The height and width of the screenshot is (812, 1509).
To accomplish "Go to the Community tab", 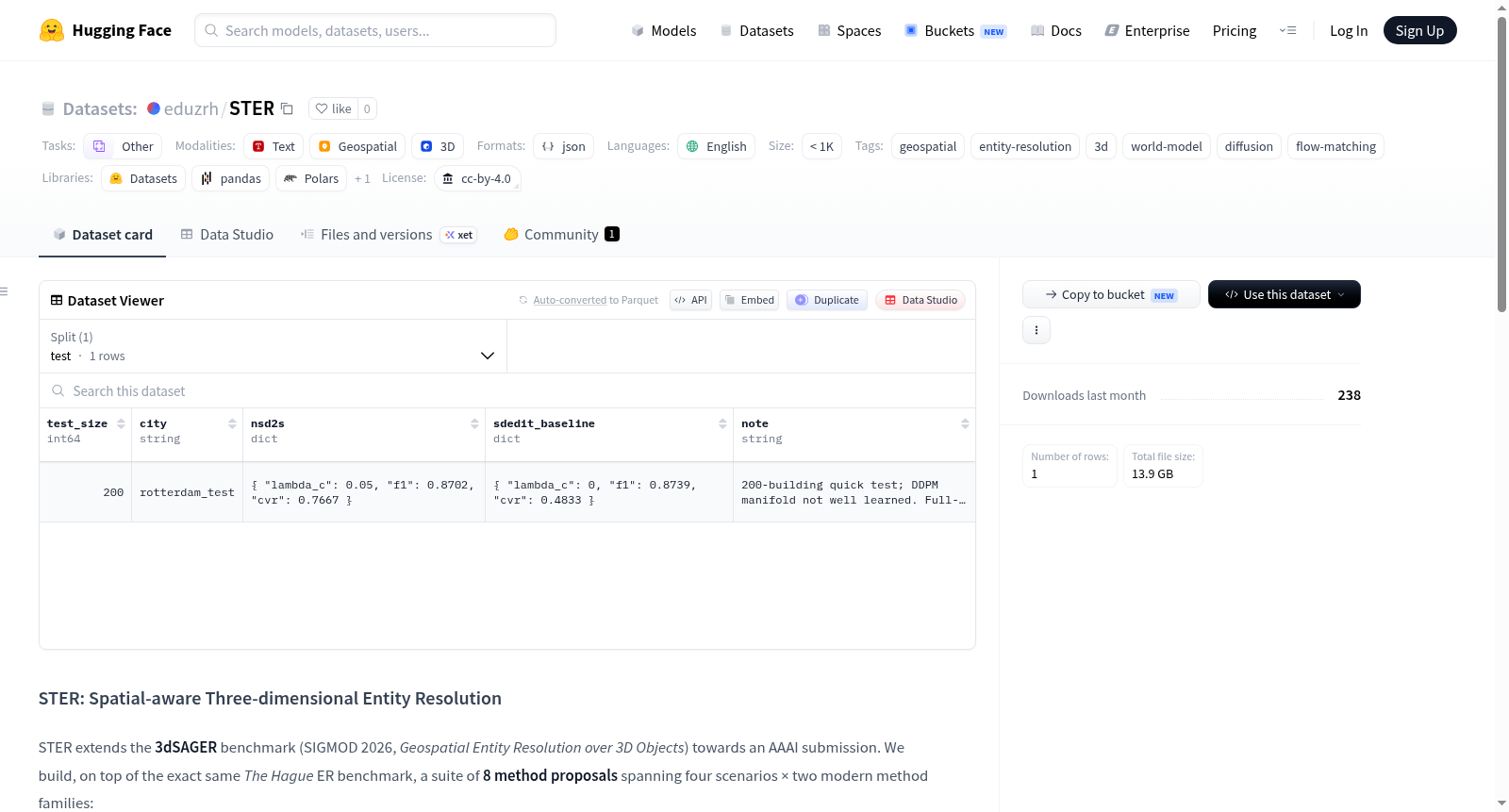I will pos(561,235).
